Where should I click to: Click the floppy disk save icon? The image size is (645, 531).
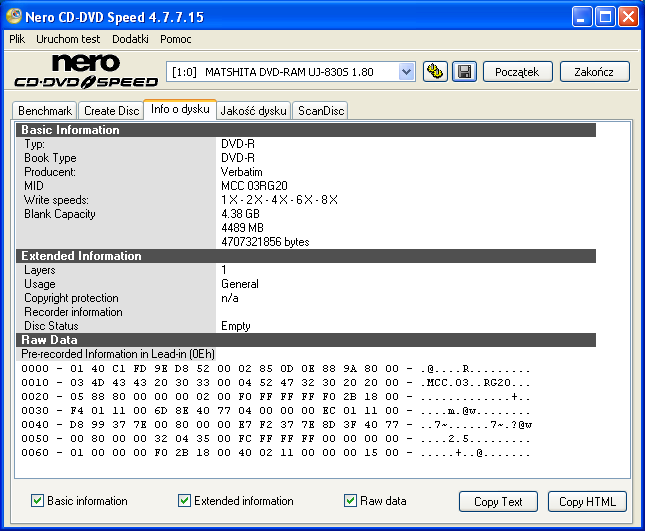464,72
